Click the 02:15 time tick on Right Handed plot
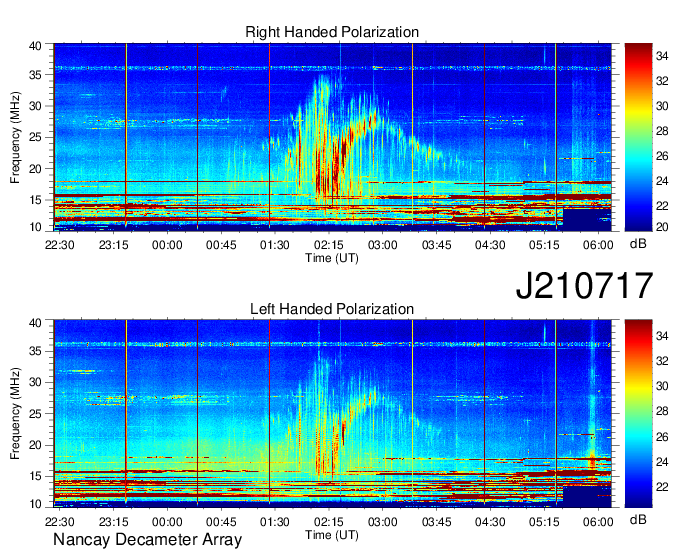The width and height of the screenshot is (680, 552). (x=329, y=245)
